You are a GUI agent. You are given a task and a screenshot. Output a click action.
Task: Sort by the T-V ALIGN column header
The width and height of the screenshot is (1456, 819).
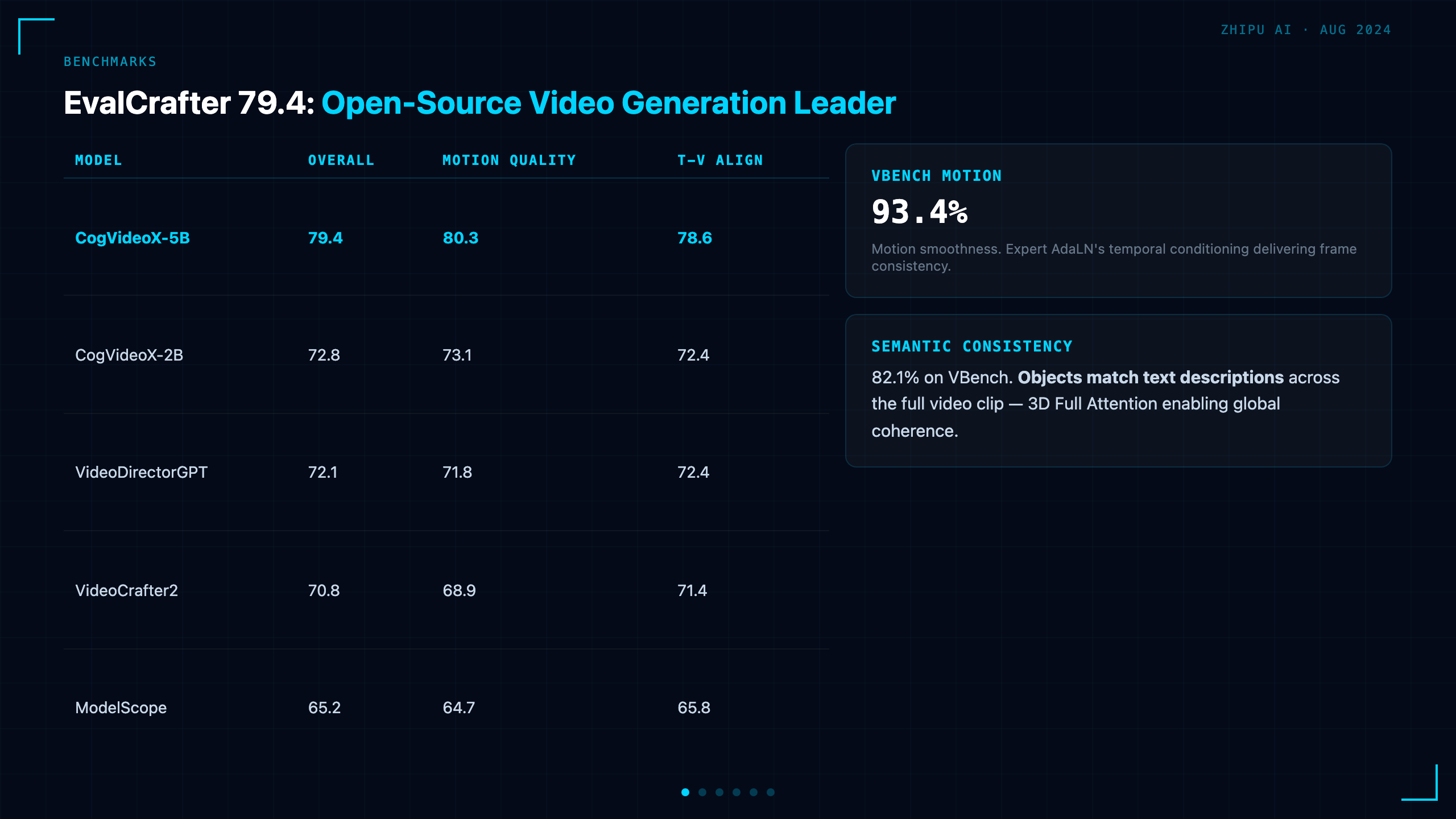click(x=720, y=160)
